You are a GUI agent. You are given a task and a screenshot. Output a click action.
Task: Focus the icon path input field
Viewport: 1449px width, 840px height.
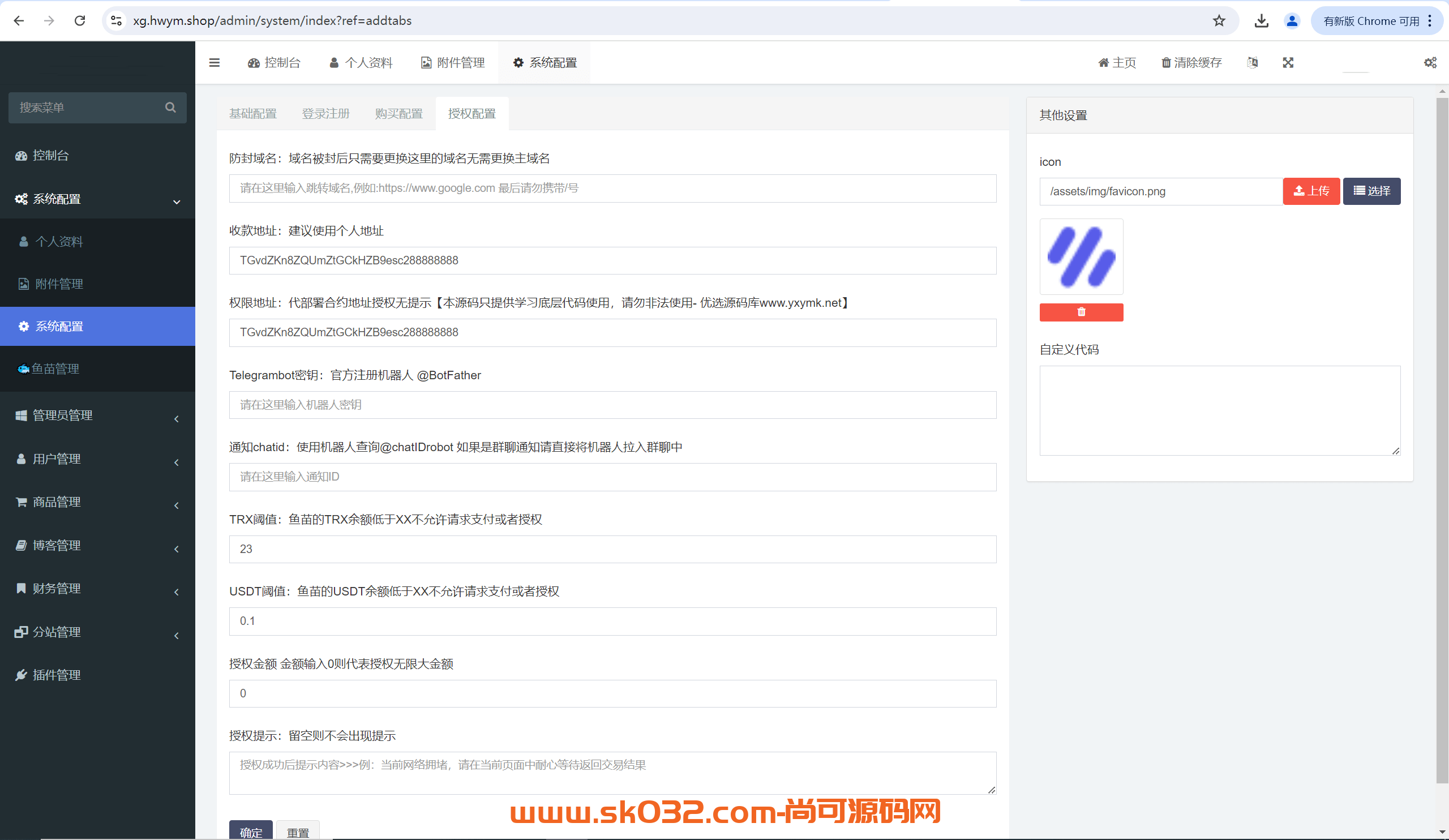click(1161, 191)
